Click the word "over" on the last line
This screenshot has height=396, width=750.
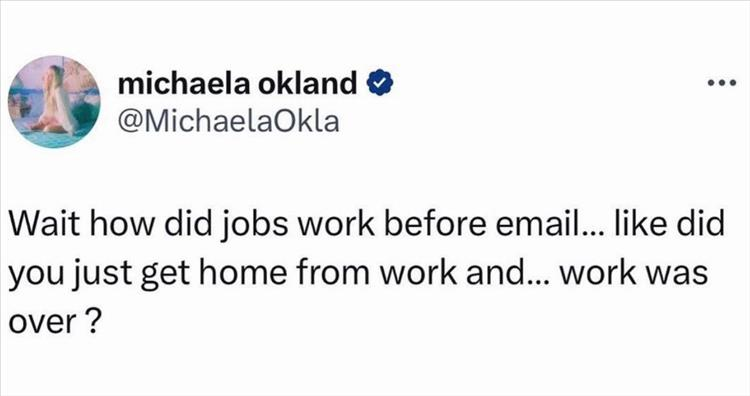[42, 322]
